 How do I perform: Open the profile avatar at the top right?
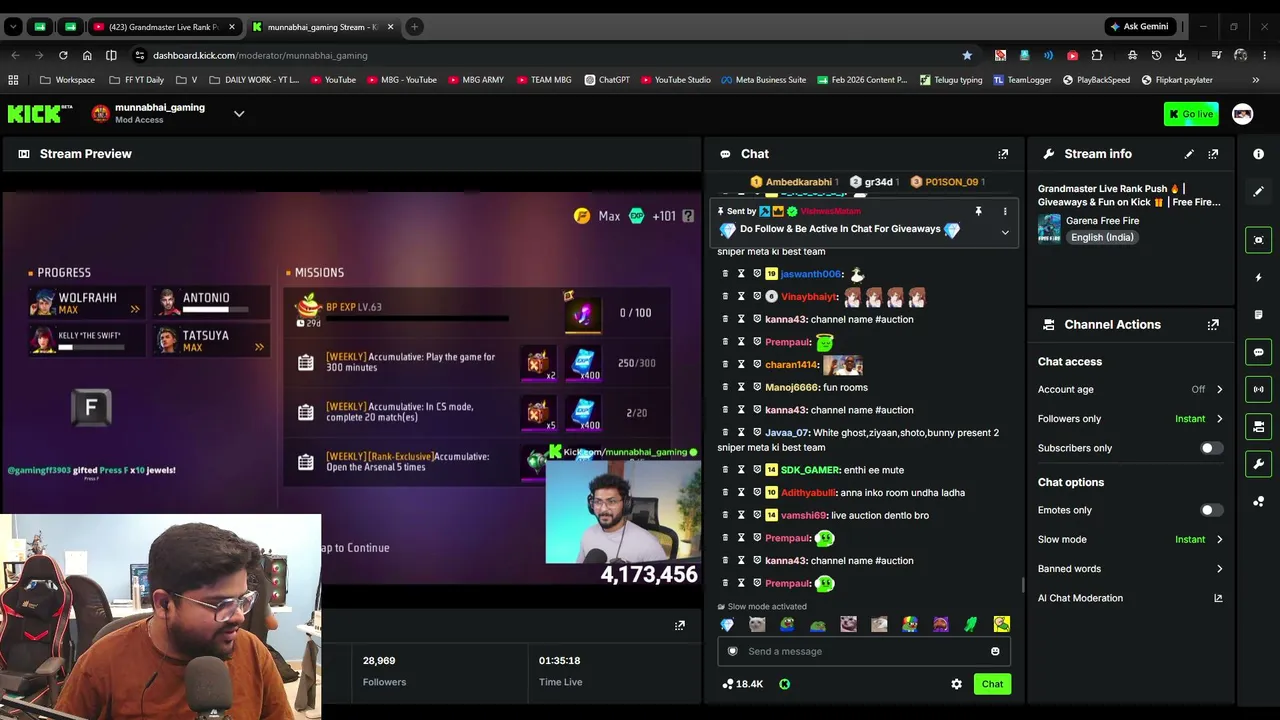coord(1242,114)
